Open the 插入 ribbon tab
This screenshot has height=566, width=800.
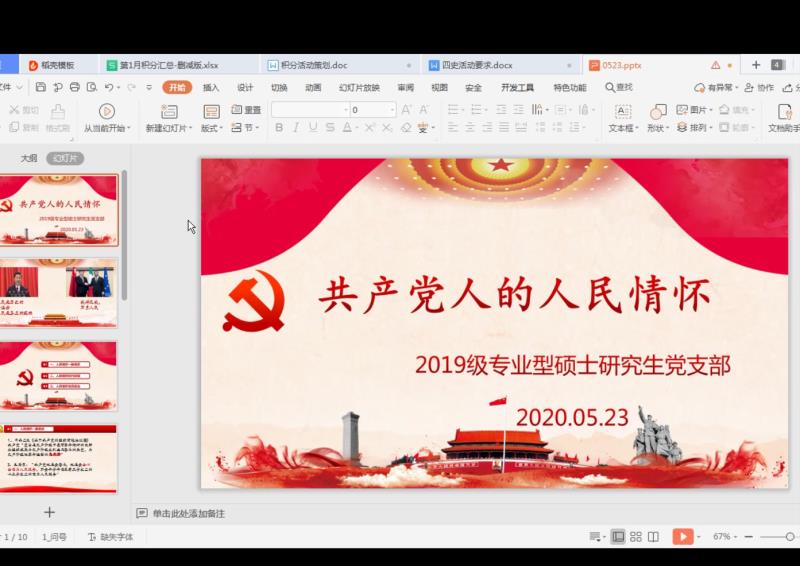211,87
